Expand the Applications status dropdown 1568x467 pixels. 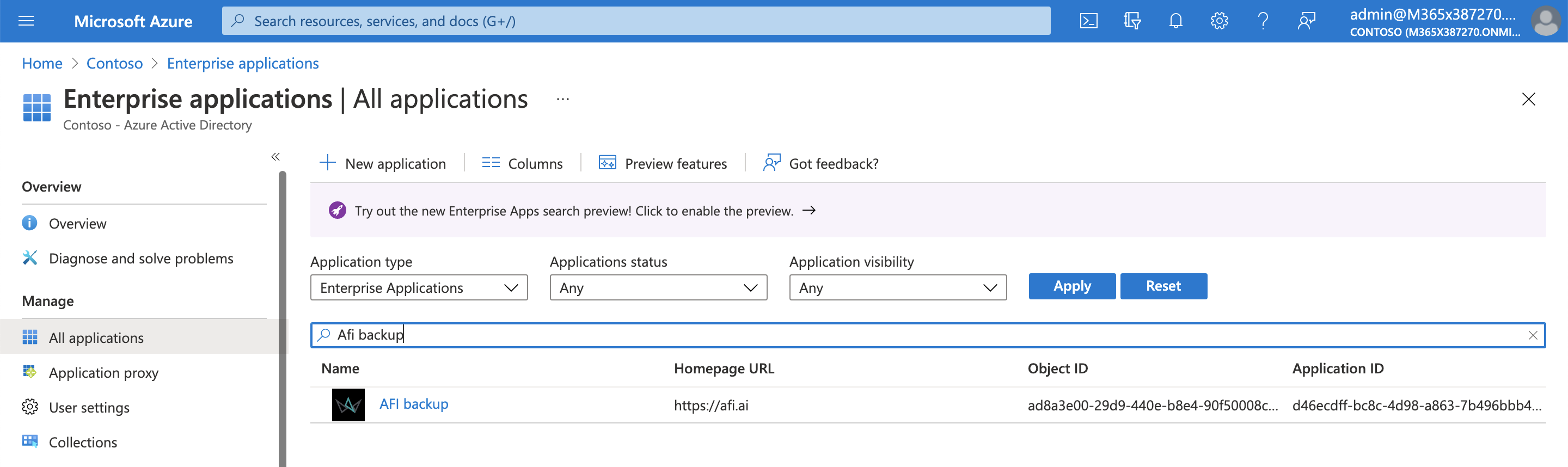[x=658, y=287]
